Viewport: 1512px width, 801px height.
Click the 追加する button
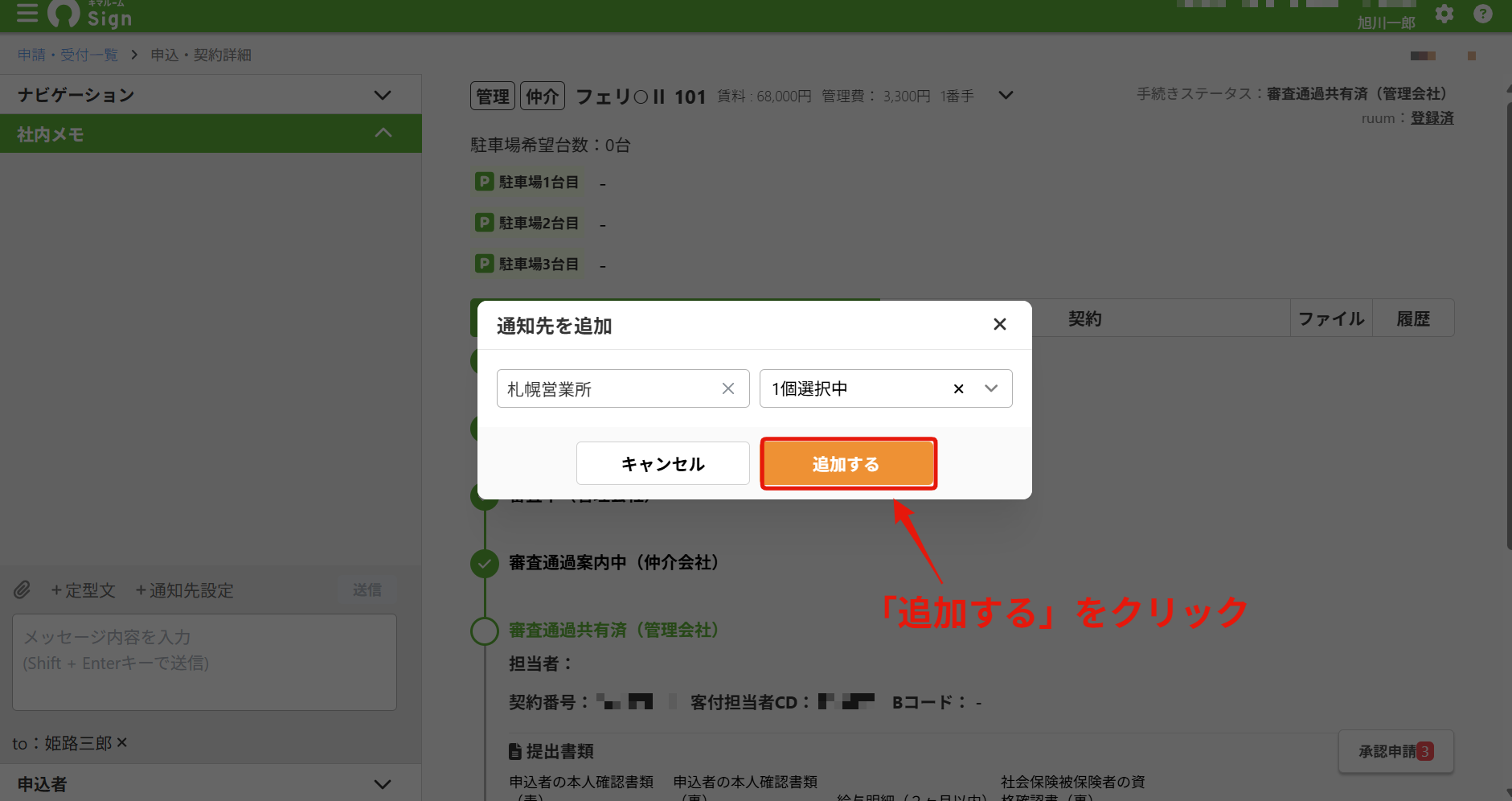(x=849, y=463)
